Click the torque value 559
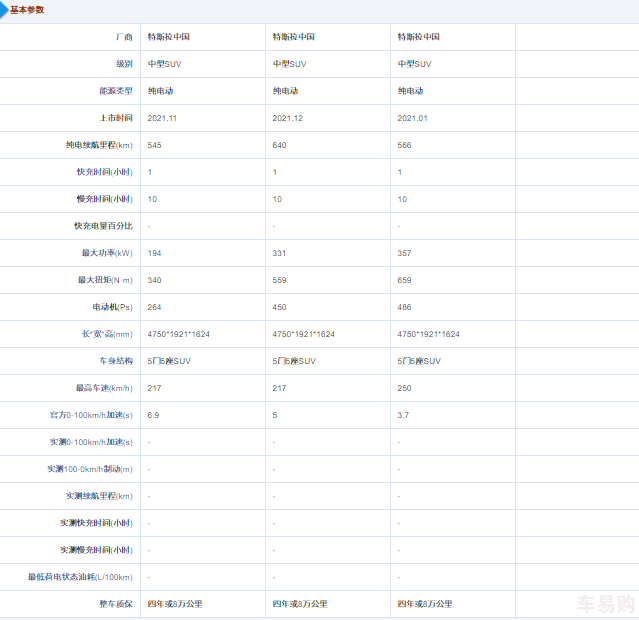 [x=280, y=280]
